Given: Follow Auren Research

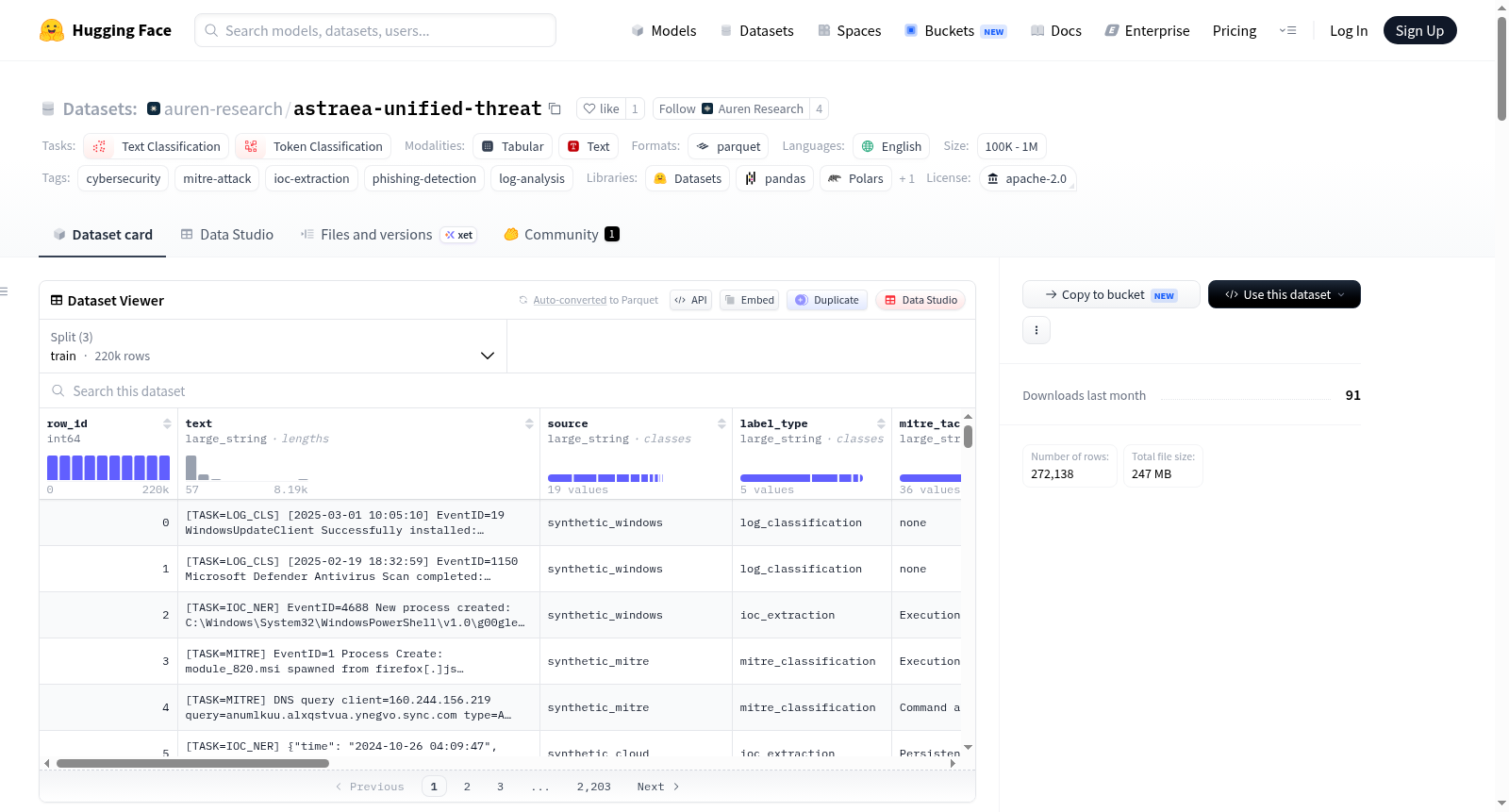Looking at the screenshot, I should click(x=730, y=108).
